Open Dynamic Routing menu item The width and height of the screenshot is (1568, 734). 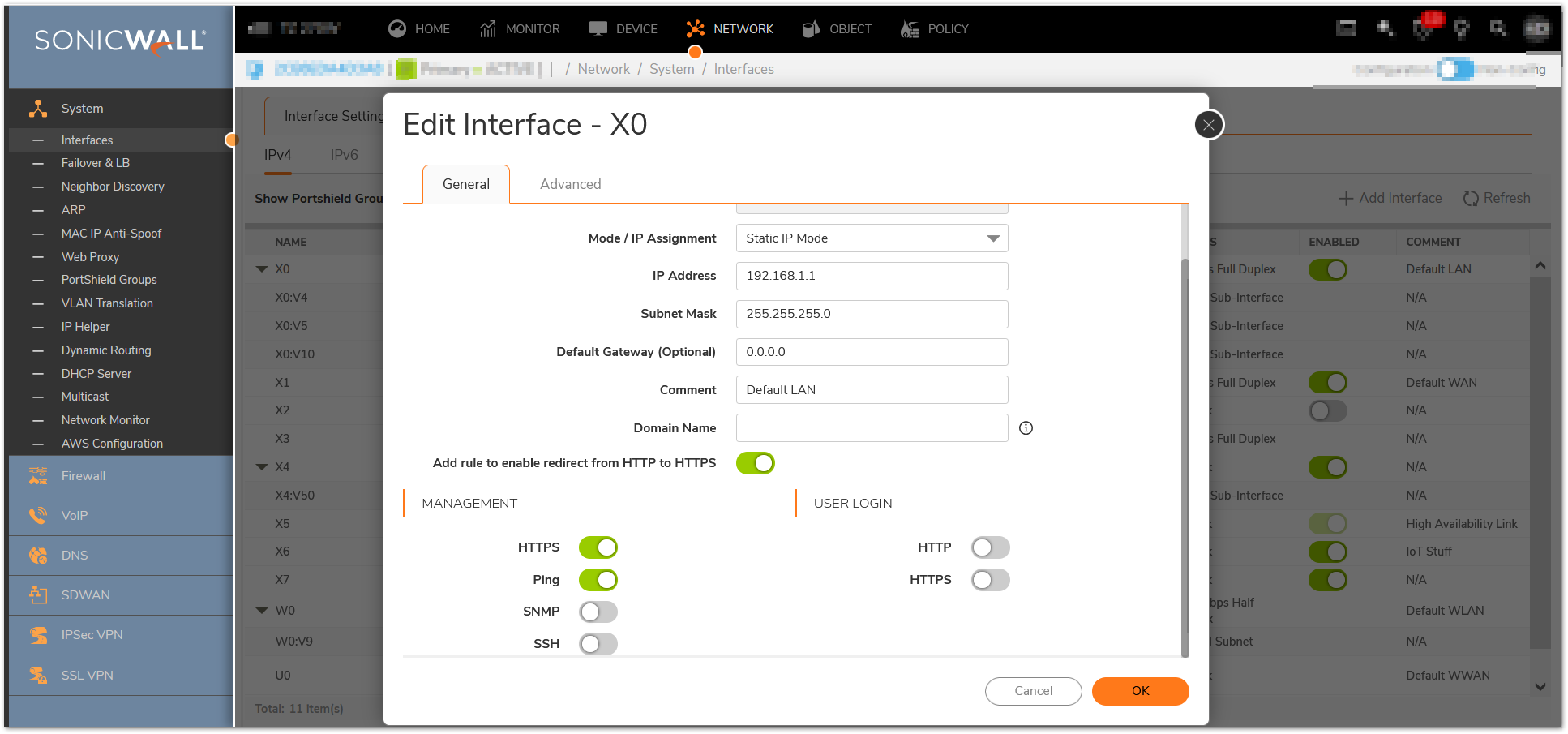106,350
